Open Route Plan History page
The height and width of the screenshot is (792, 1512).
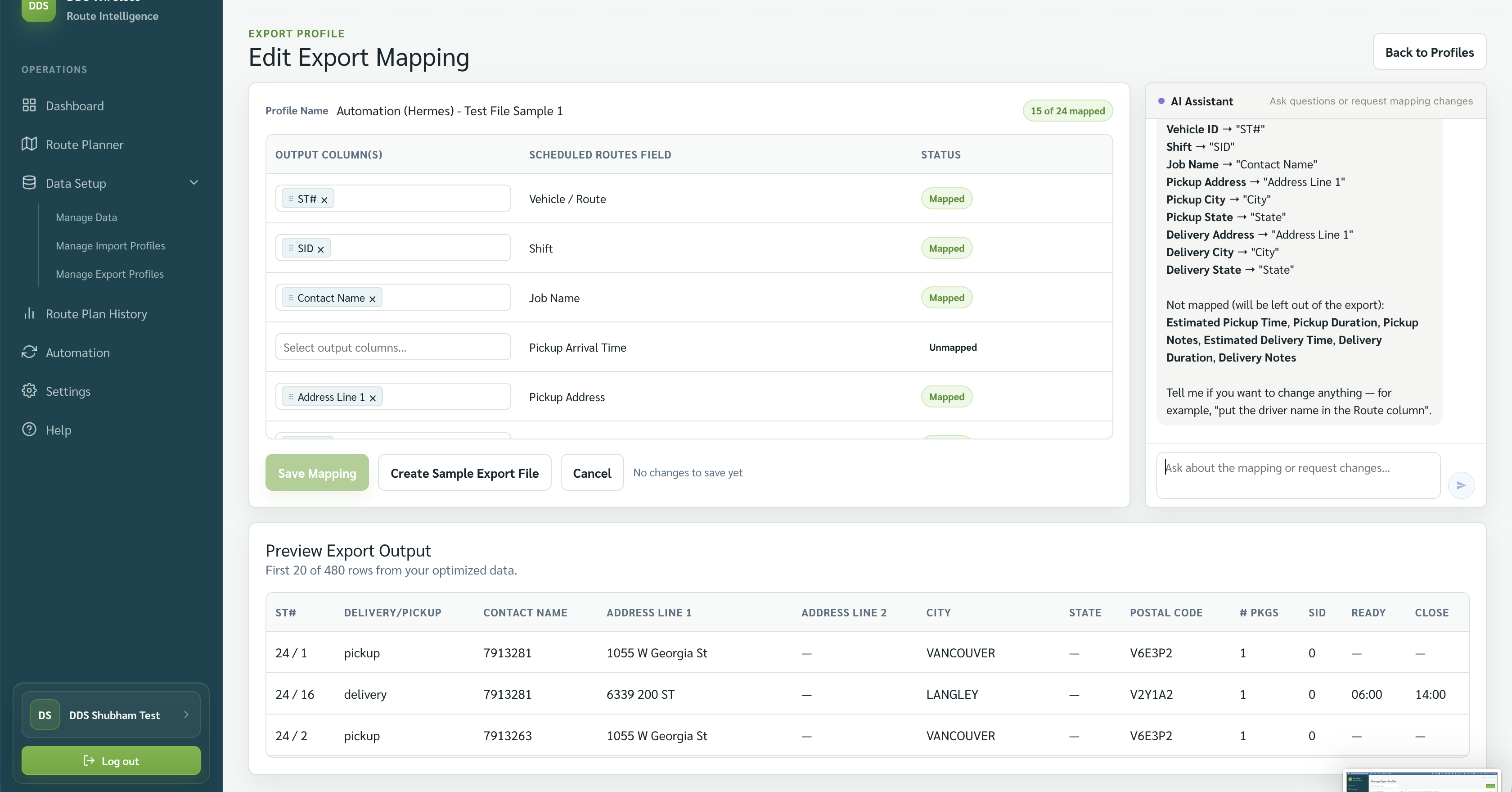tap(96, 313)
